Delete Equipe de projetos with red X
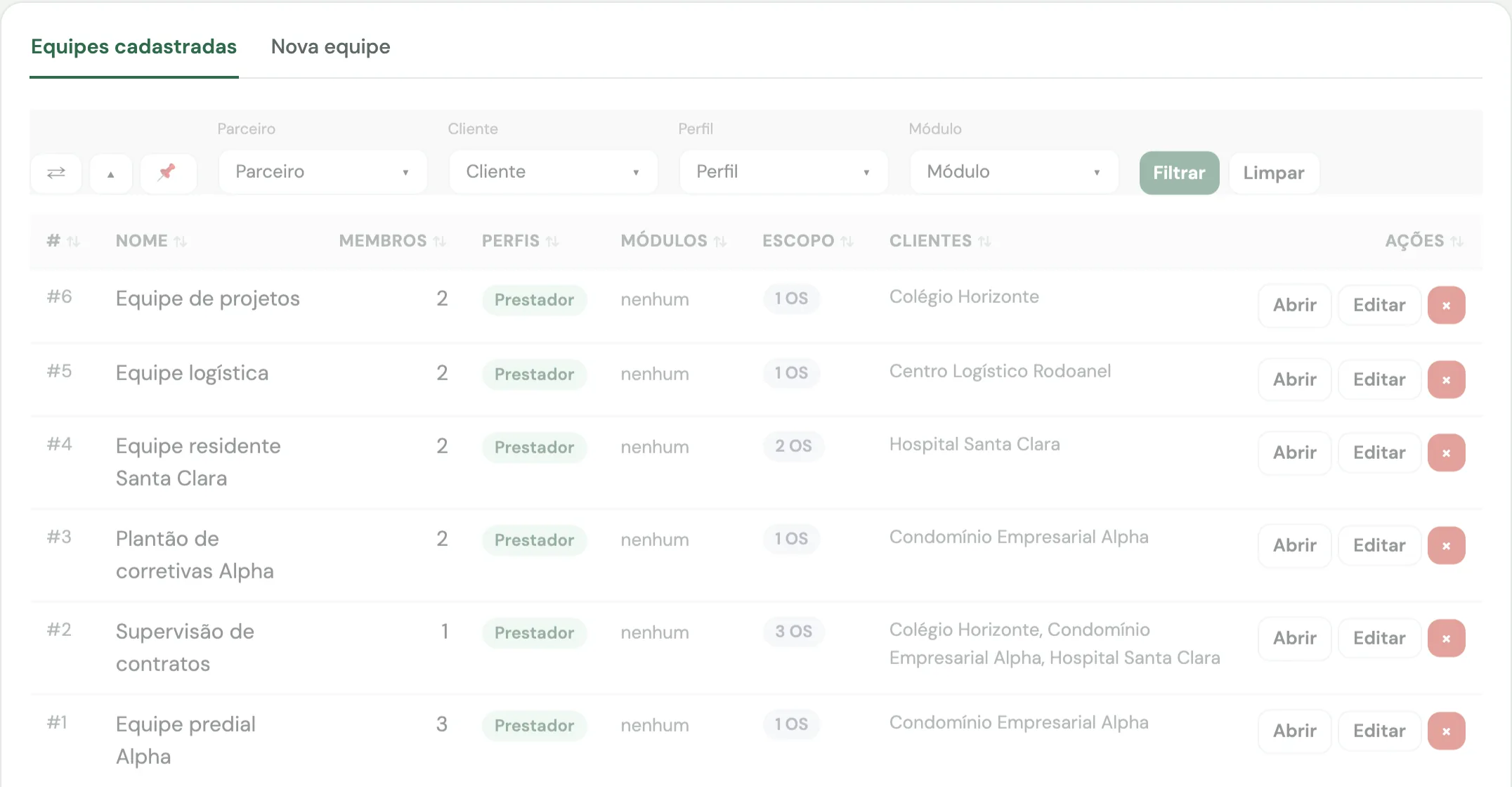Viewport: 1512px width, 787px height. pyautogui.click(x=1446, y=306)
